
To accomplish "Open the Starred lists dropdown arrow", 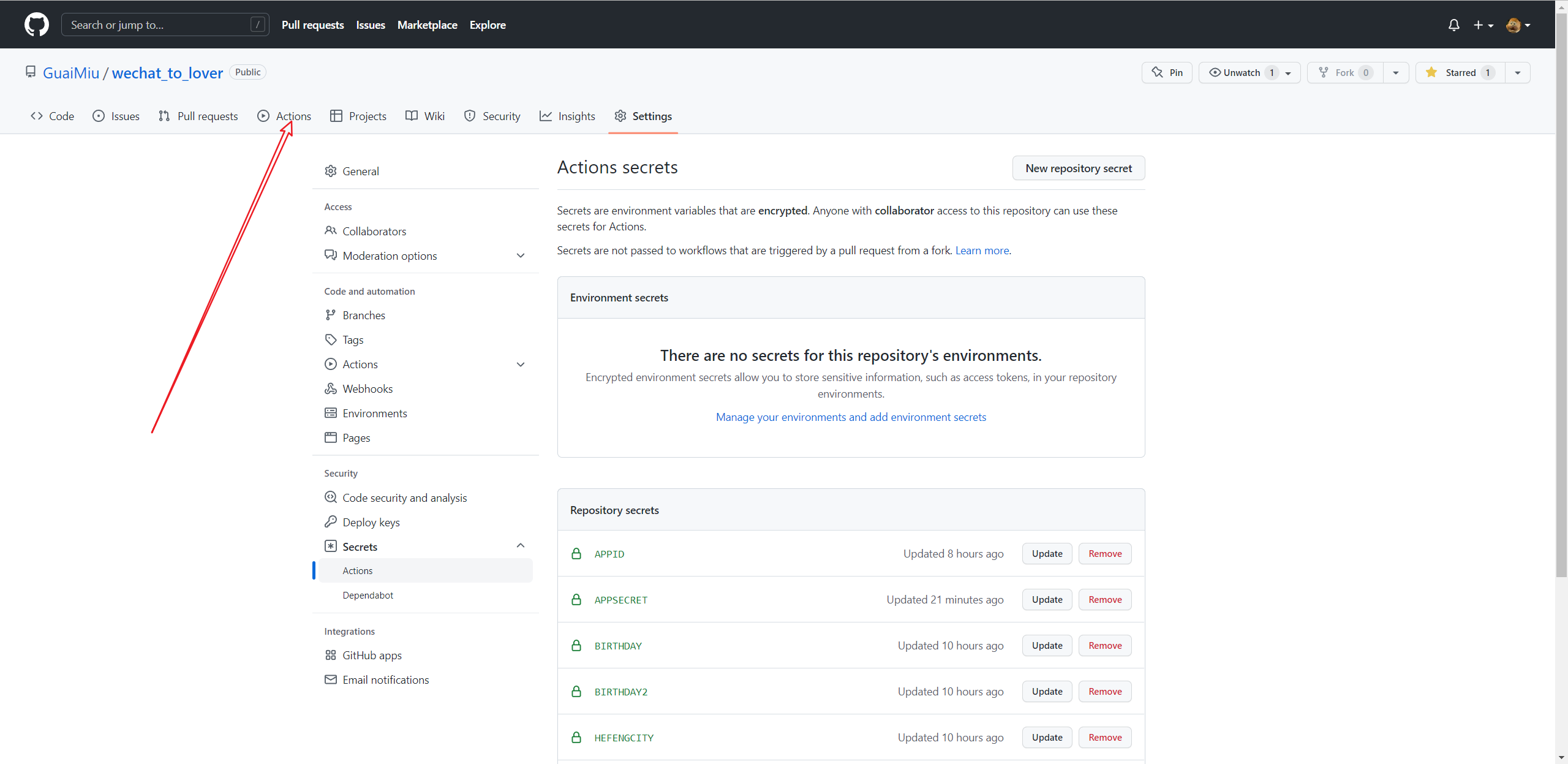I will [1518, 72].
